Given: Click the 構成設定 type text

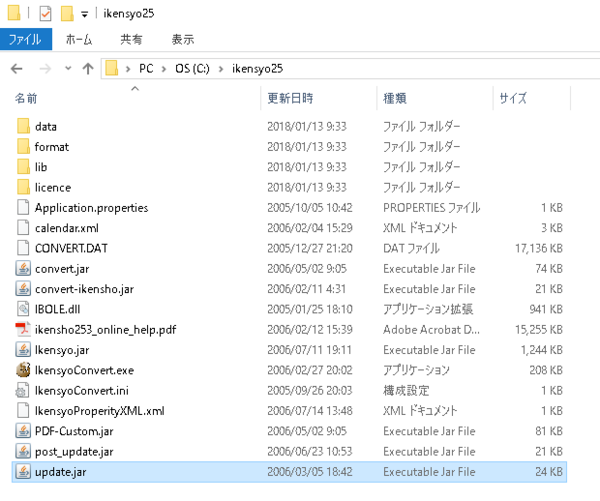Looking at the screenshot, I should click(x=406, y=390).
